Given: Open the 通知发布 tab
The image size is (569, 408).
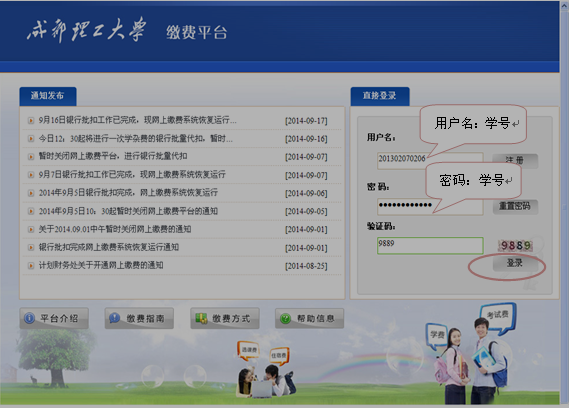Looking at the screenshot, I should click(x=48, y=96).
